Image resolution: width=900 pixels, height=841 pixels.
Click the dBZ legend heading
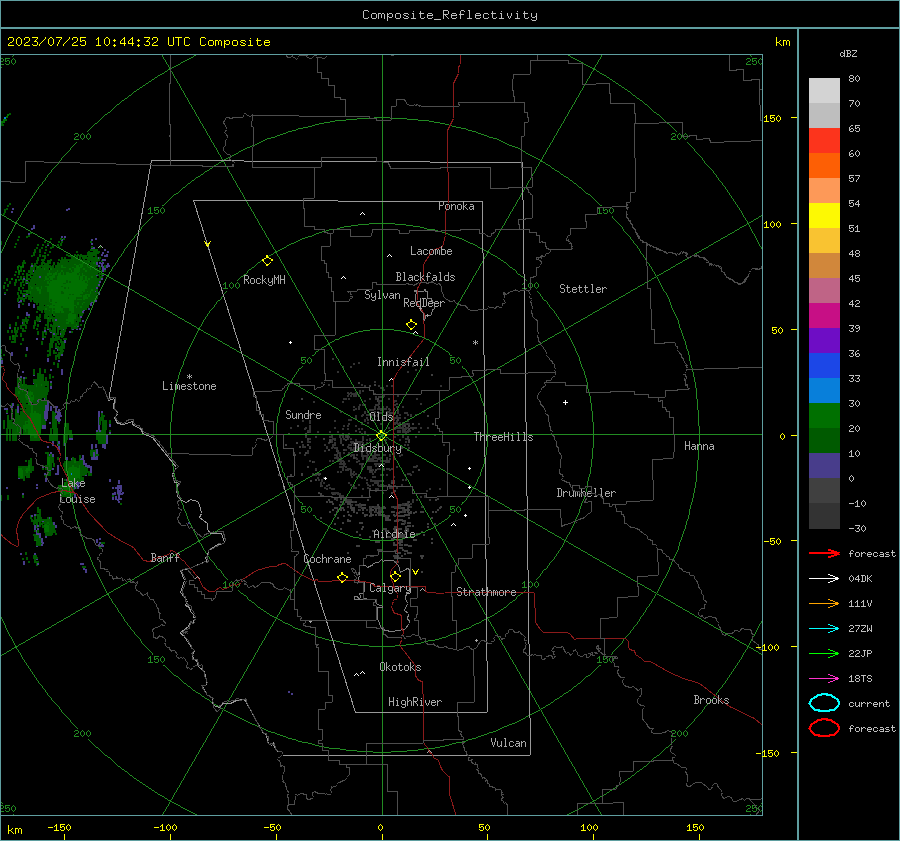pyautogui.click(x=848, y=53)
